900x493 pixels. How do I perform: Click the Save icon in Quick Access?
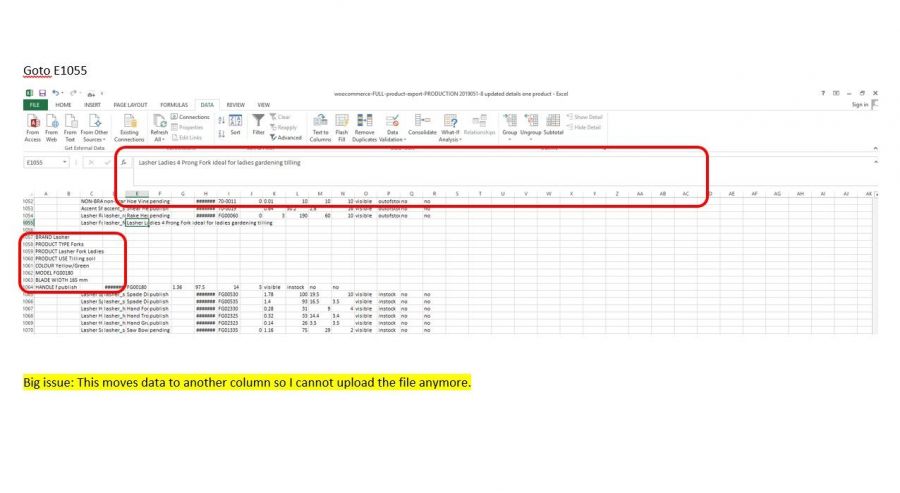pos(42,93)
